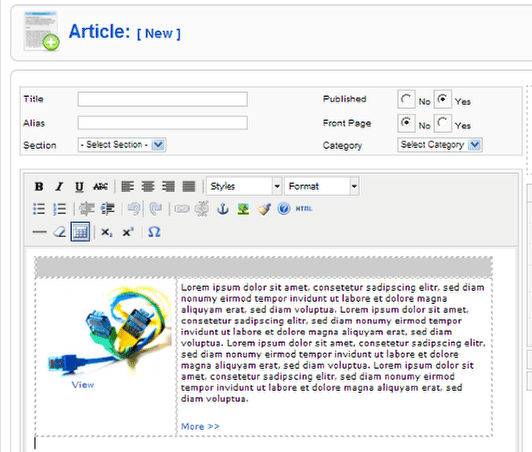Increase indent in editor
Image resolution: width=532 pixels, height=452 pixels.
coord(108,209)
